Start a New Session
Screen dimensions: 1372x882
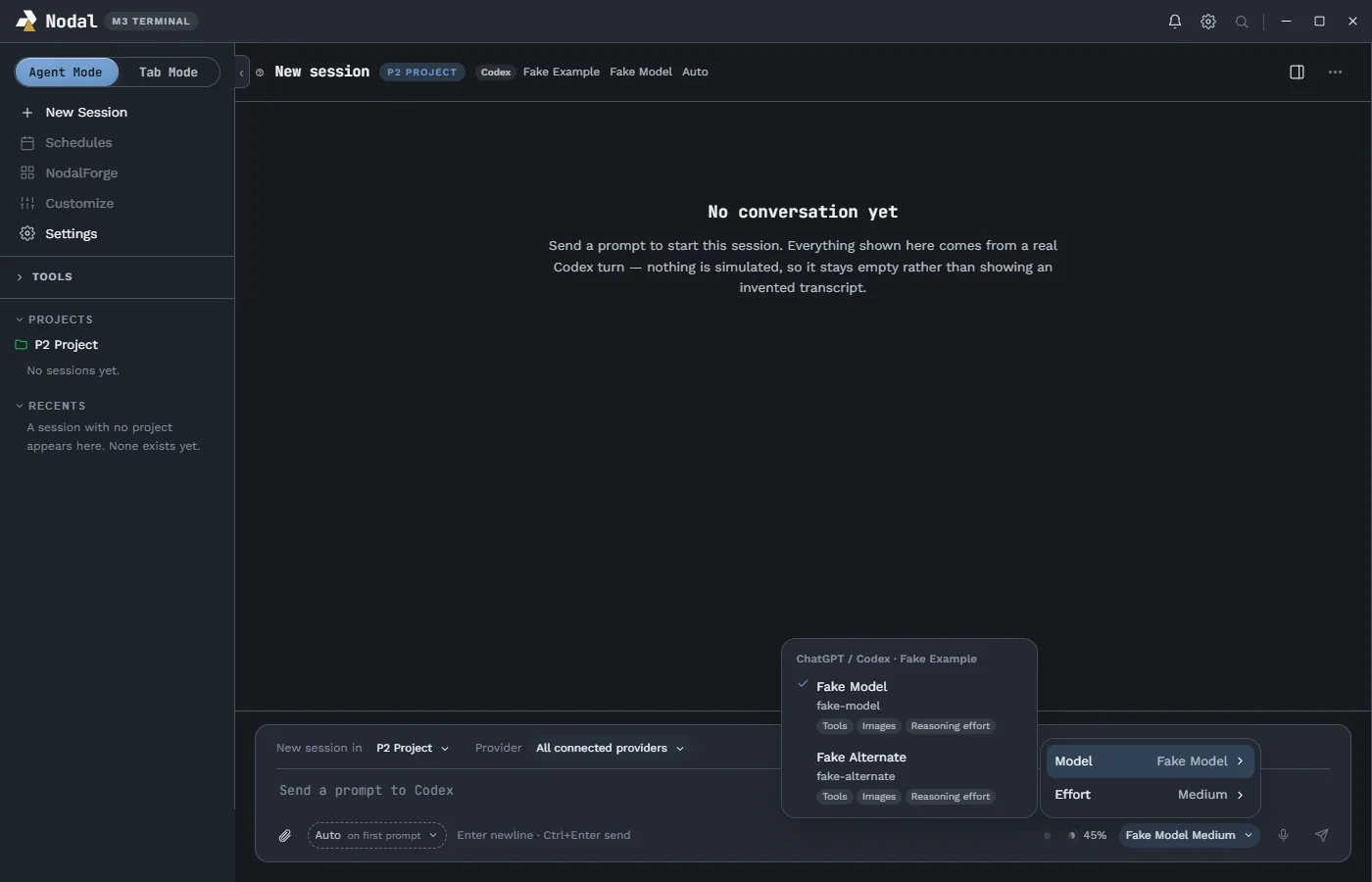118,113
